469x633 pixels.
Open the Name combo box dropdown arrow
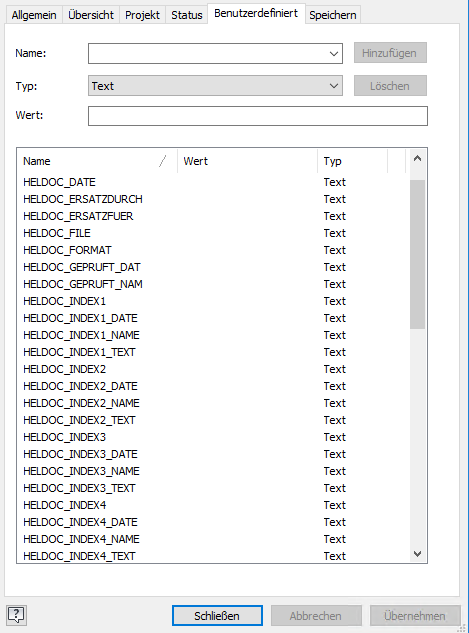pos(334,54)
